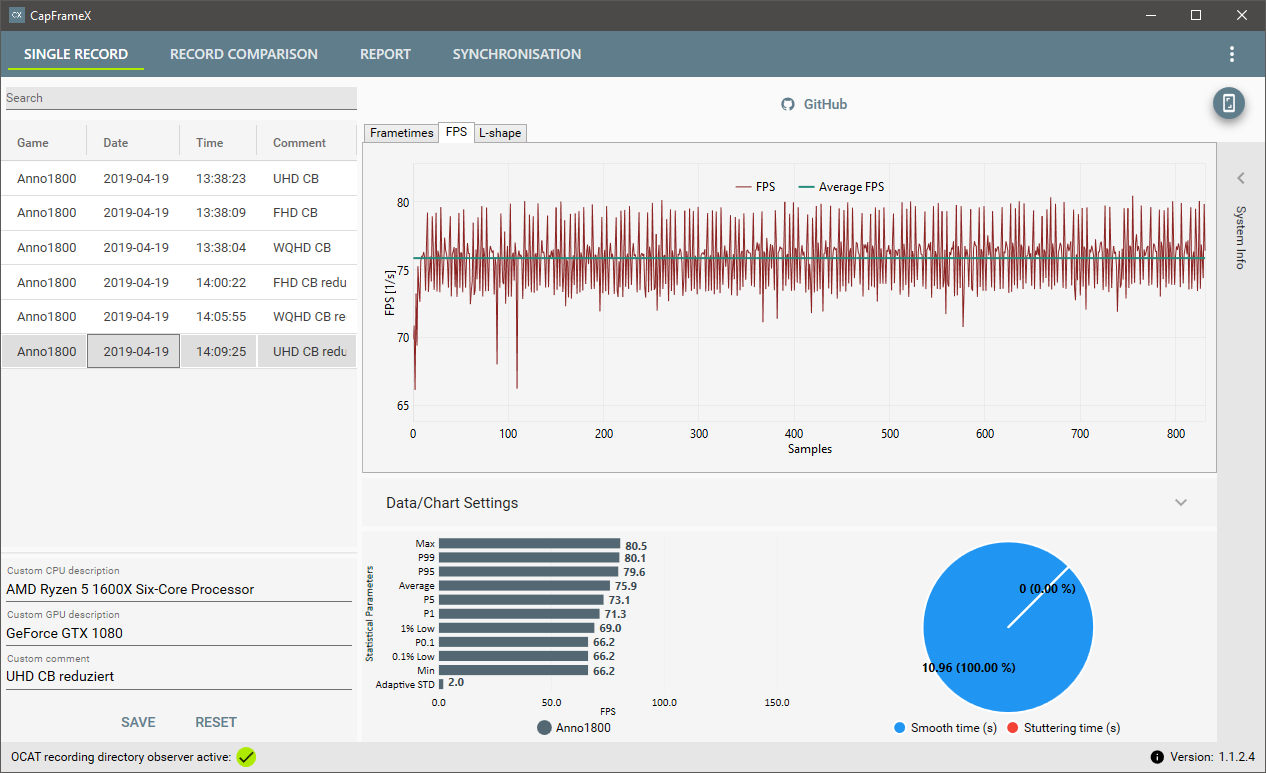Open the GitHub link
This screenshot has width=1266, height=773.
pyautogui.click(x=826, y=104)
